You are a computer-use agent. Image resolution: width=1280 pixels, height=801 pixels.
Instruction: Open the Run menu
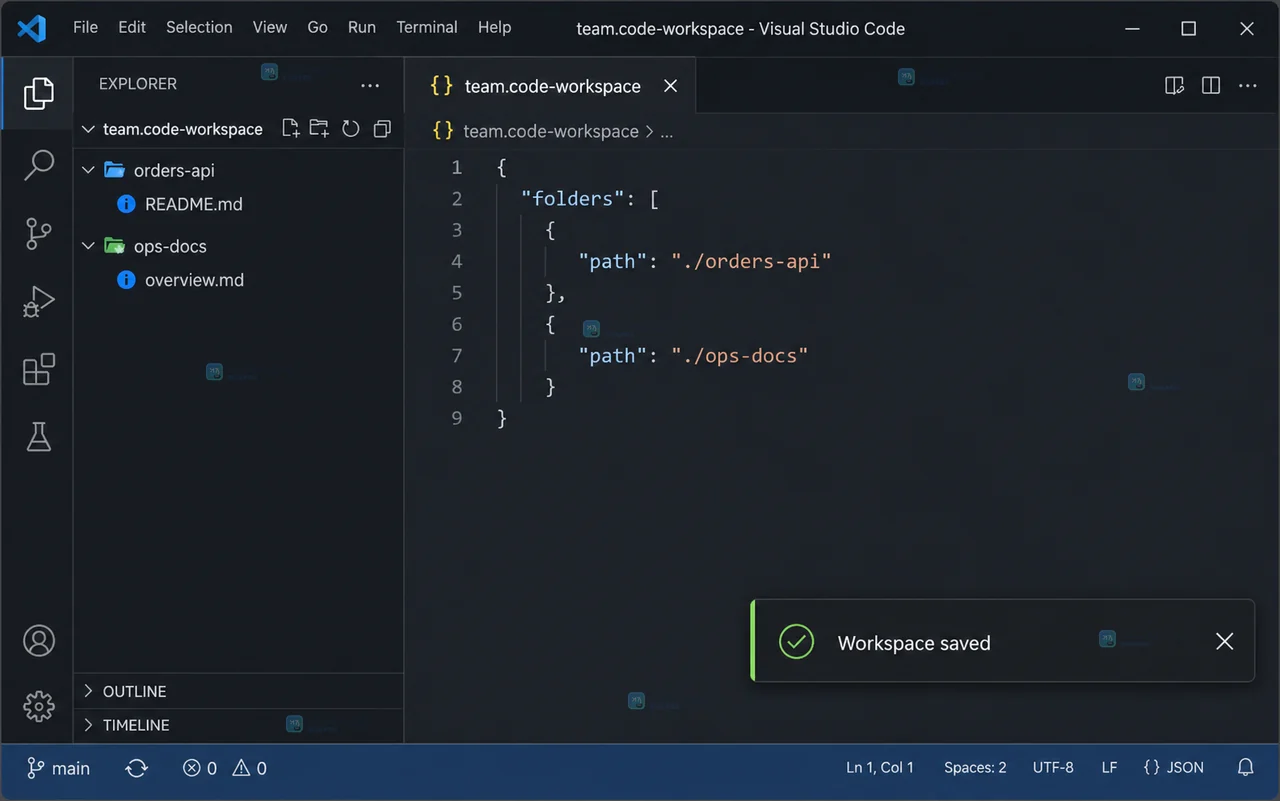(362, 27)
